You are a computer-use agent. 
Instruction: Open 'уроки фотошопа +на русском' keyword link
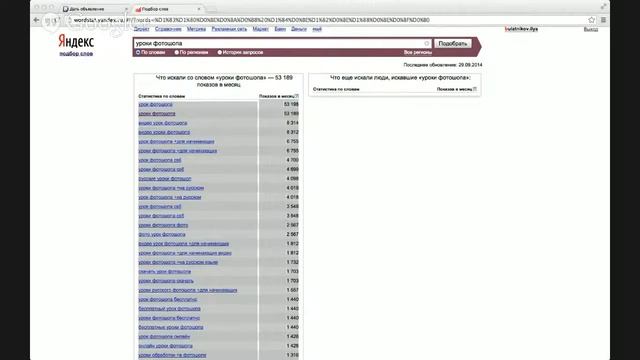[171, 188]
